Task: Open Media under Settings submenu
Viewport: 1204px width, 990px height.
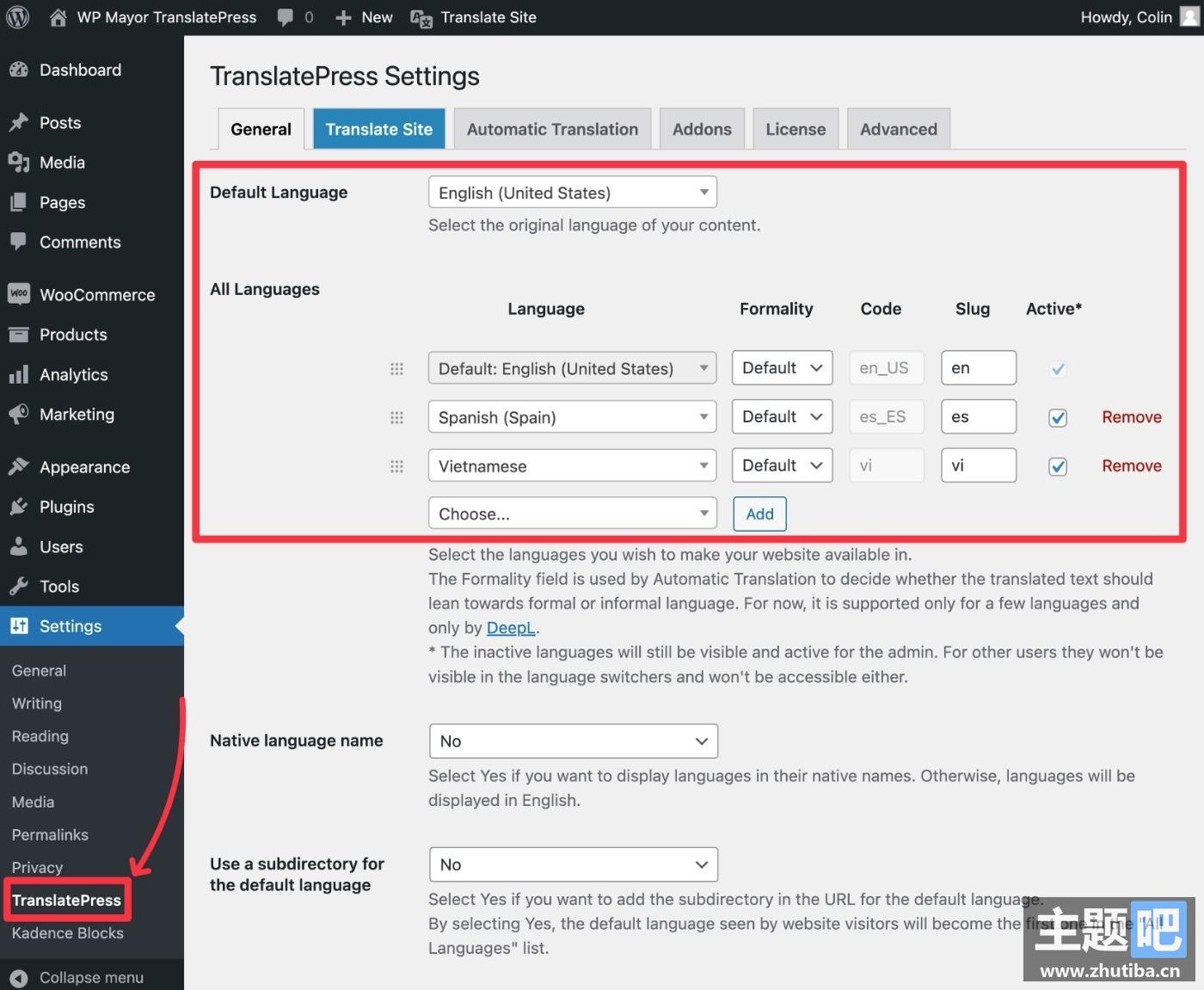Action: coord(33,802)
